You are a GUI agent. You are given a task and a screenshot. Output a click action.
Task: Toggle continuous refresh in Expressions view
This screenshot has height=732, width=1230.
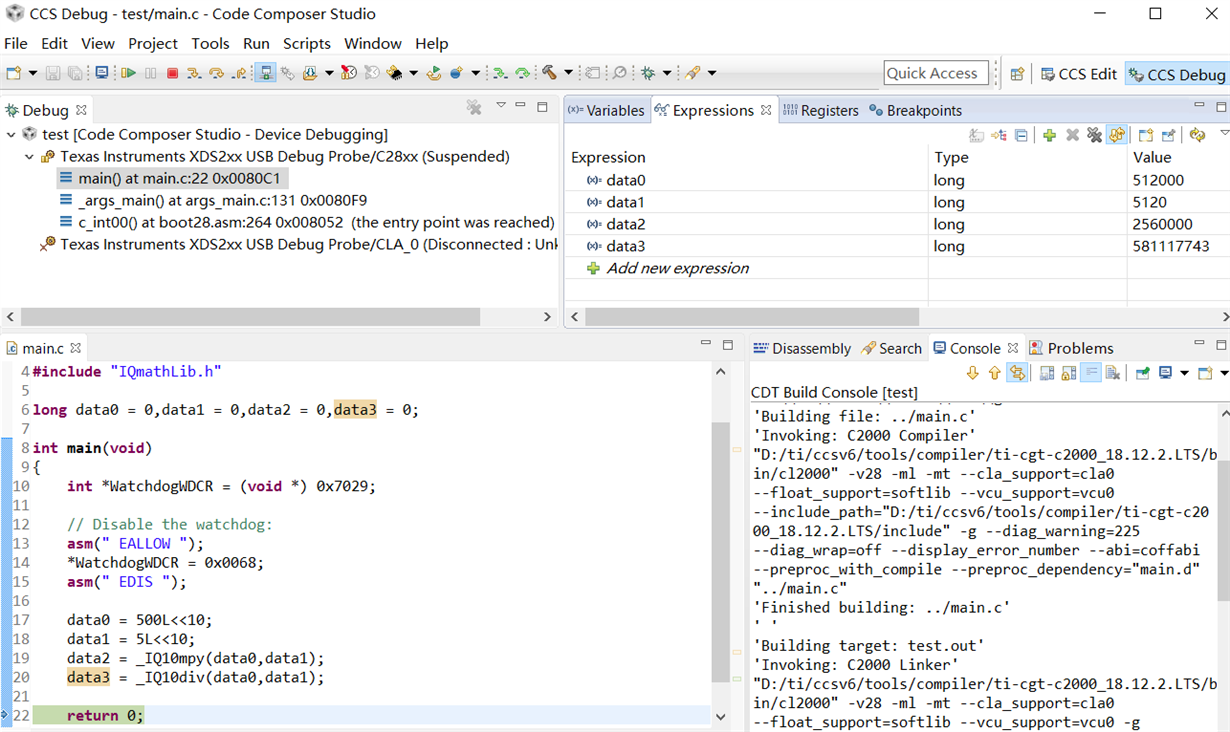[x=1117, y=135]
